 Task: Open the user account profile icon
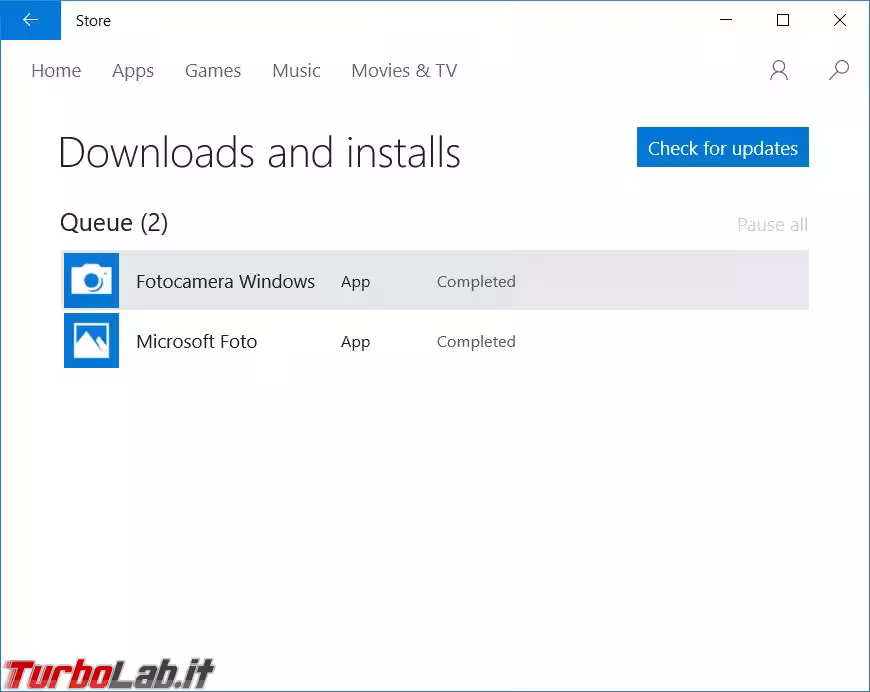coord(779,70)
